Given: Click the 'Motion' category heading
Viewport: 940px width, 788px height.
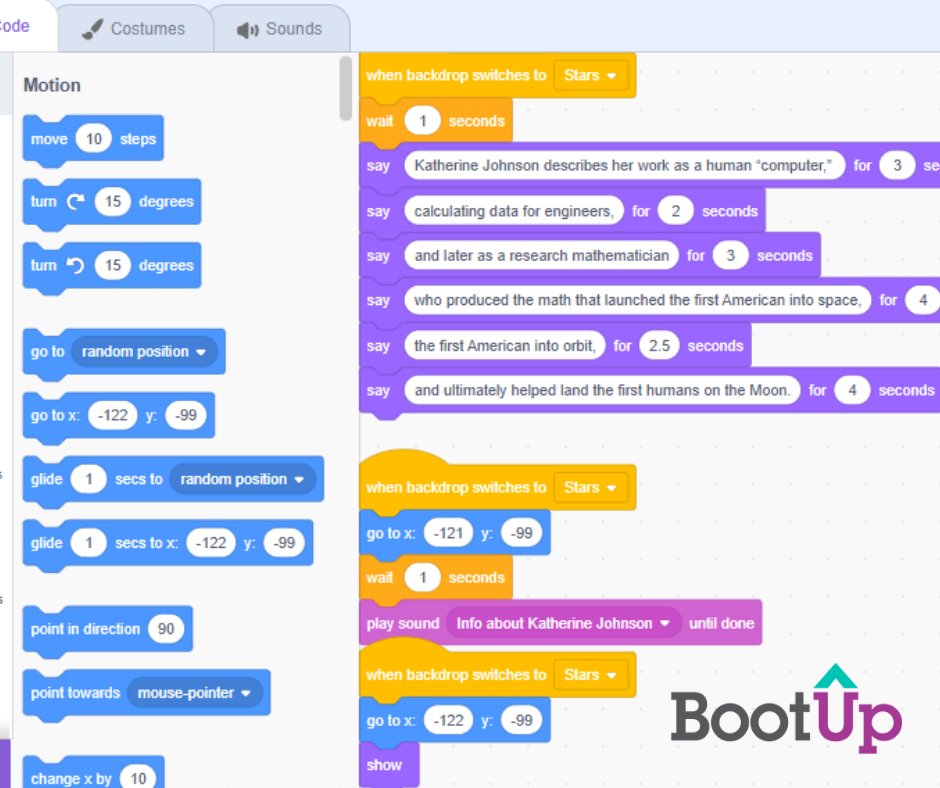Looking at the screenshot, I should (x=52, y=85).
